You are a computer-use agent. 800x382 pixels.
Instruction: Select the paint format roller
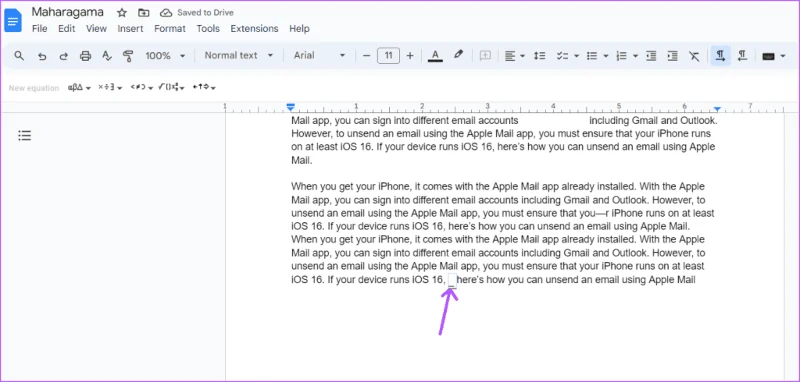(128, 56)
